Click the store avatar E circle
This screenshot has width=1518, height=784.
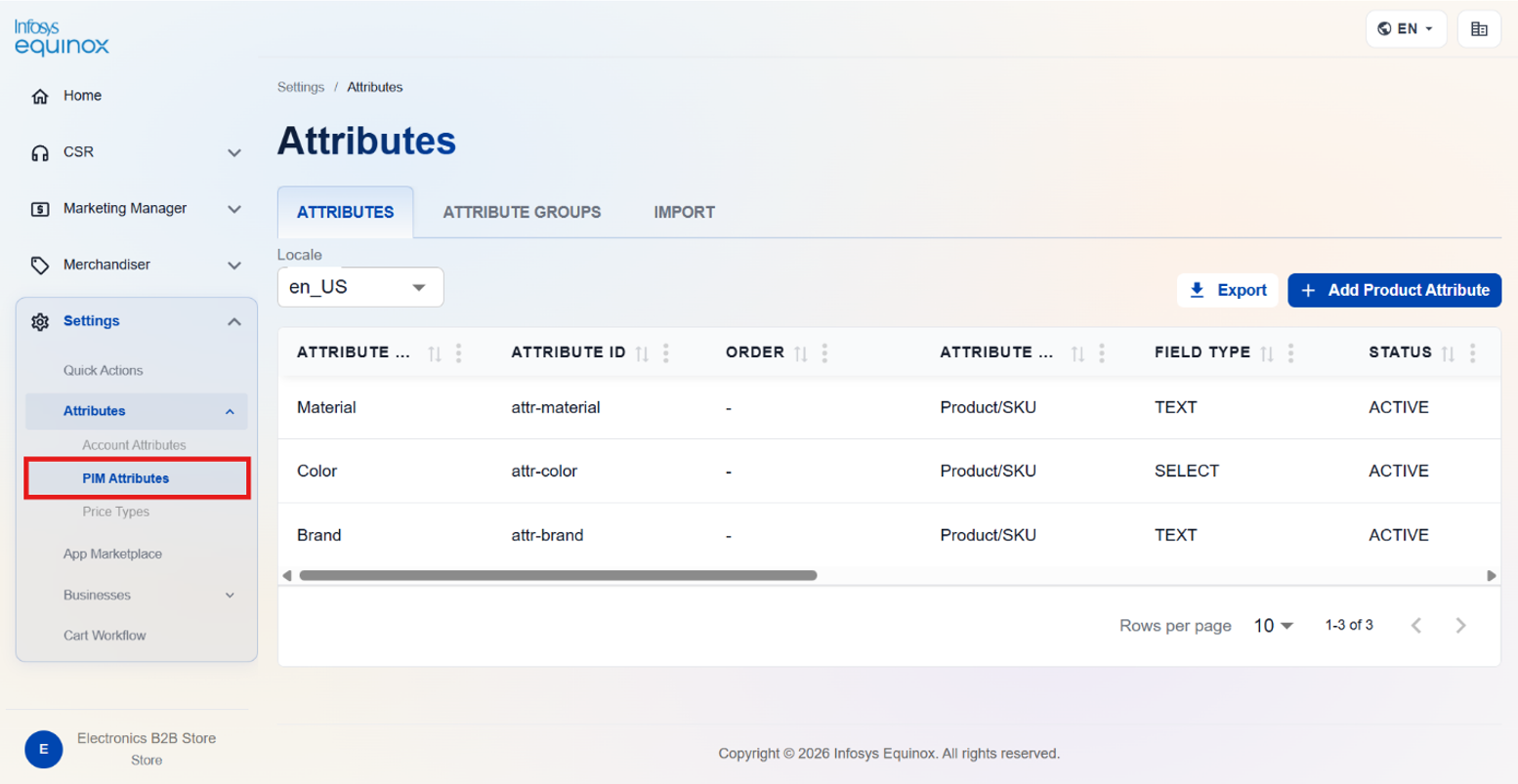pos(44,749)
